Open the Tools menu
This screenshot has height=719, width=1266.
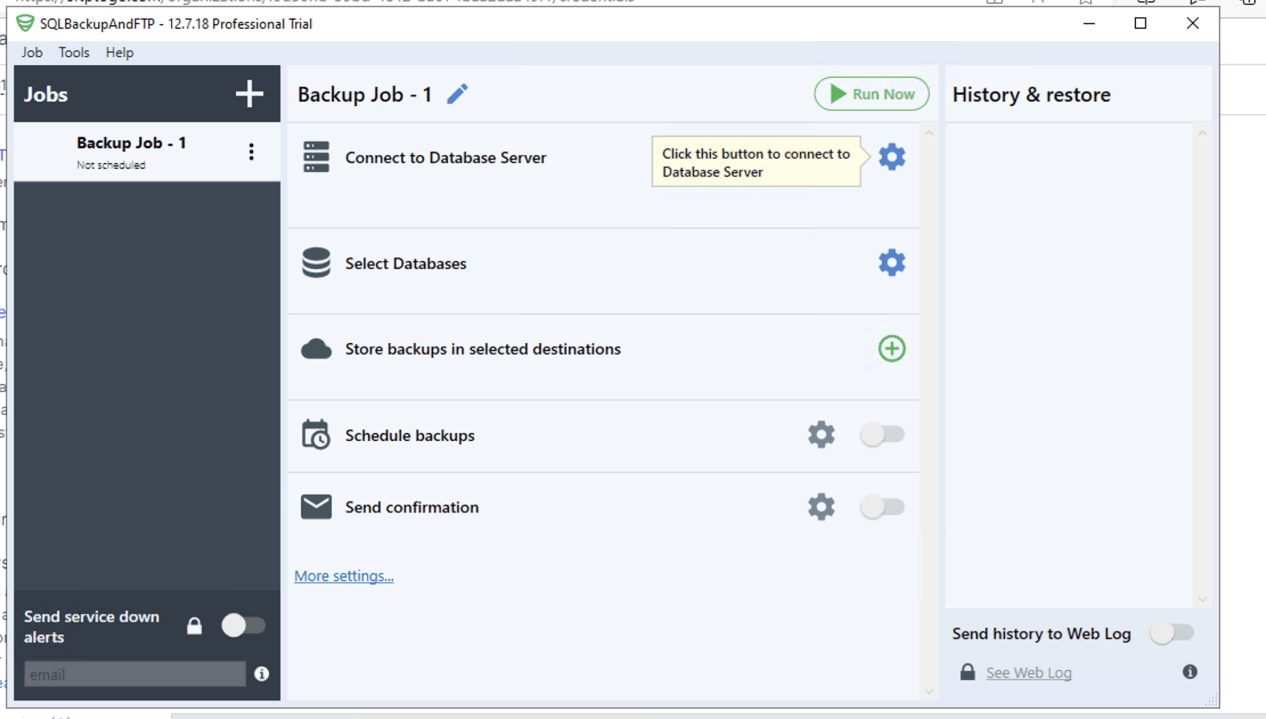(73, 52)
